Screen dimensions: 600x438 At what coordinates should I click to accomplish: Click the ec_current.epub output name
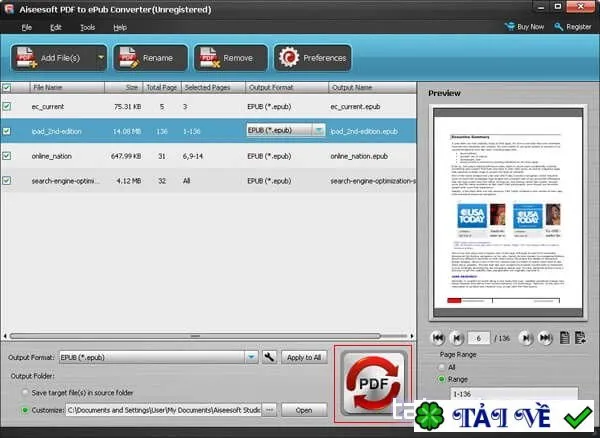[x=355, y=107]
